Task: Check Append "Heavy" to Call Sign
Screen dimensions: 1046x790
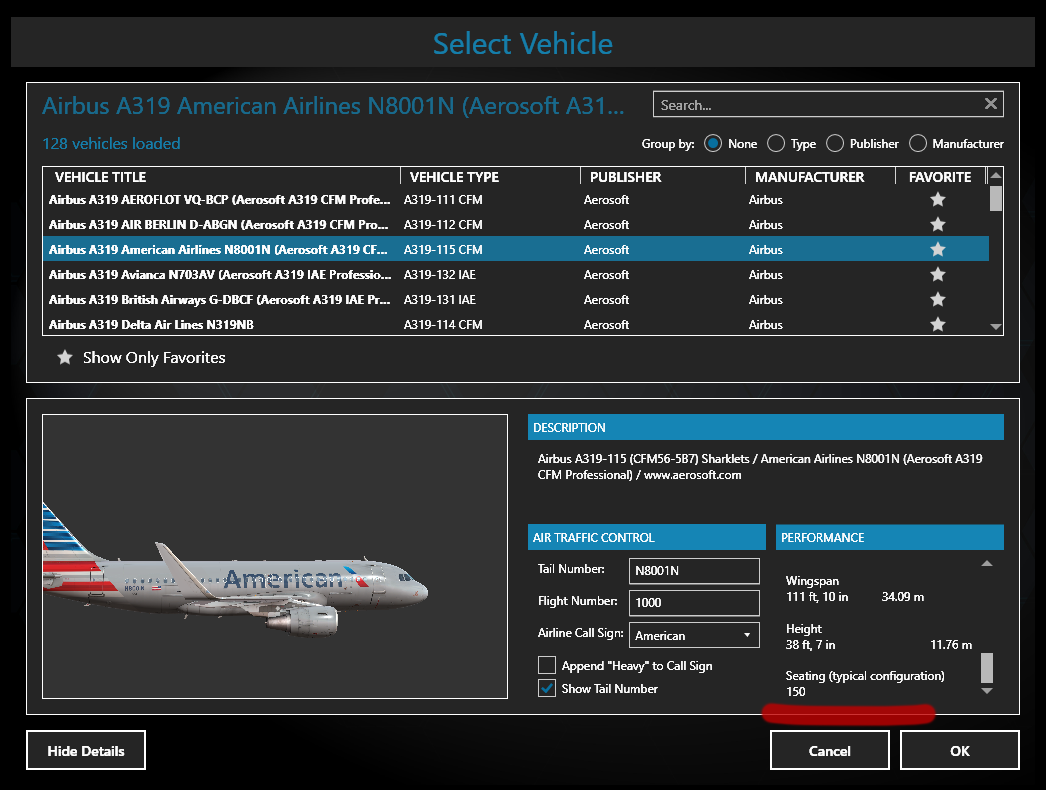Action: pos(547,665)
